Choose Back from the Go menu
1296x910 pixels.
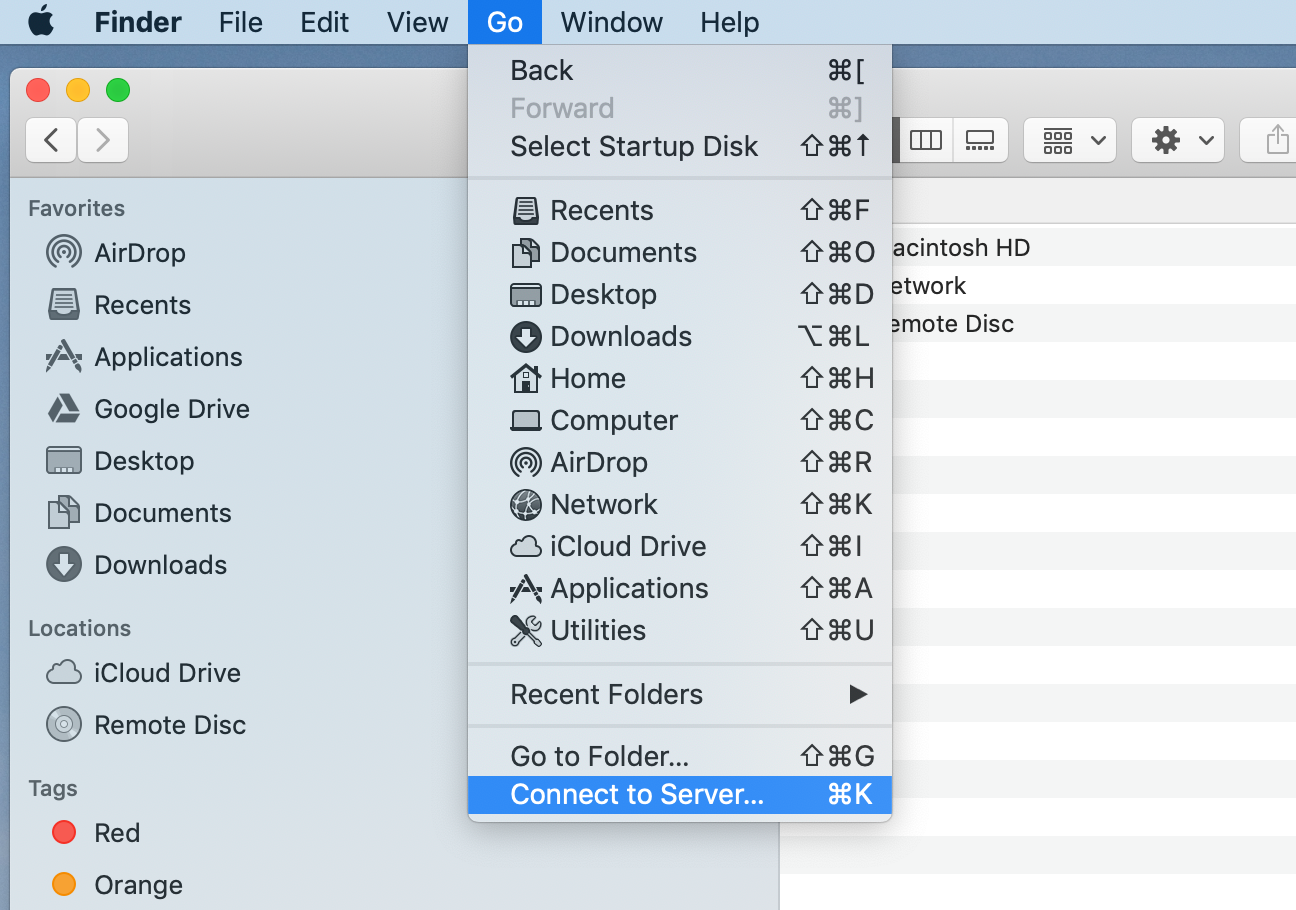680,70
